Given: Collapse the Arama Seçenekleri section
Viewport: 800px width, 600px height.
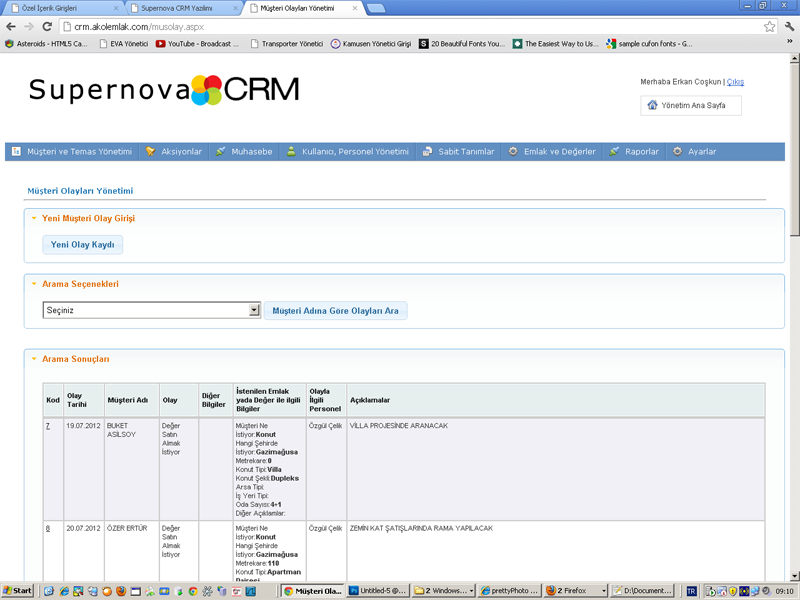Looking at the screenshot, I should click(34, 284).
